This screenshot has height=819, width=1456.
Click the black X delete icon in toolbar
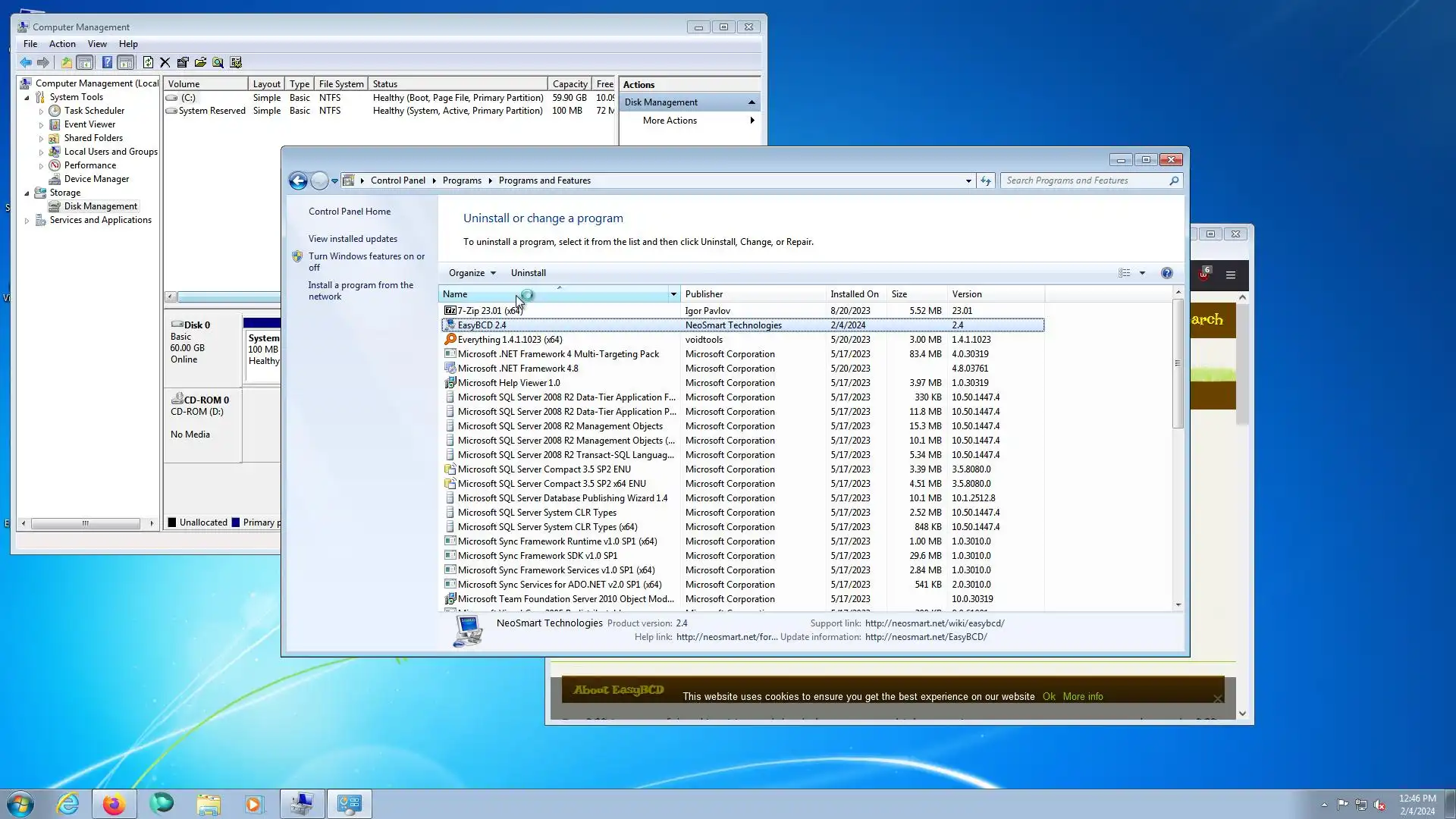coord(165,63)
